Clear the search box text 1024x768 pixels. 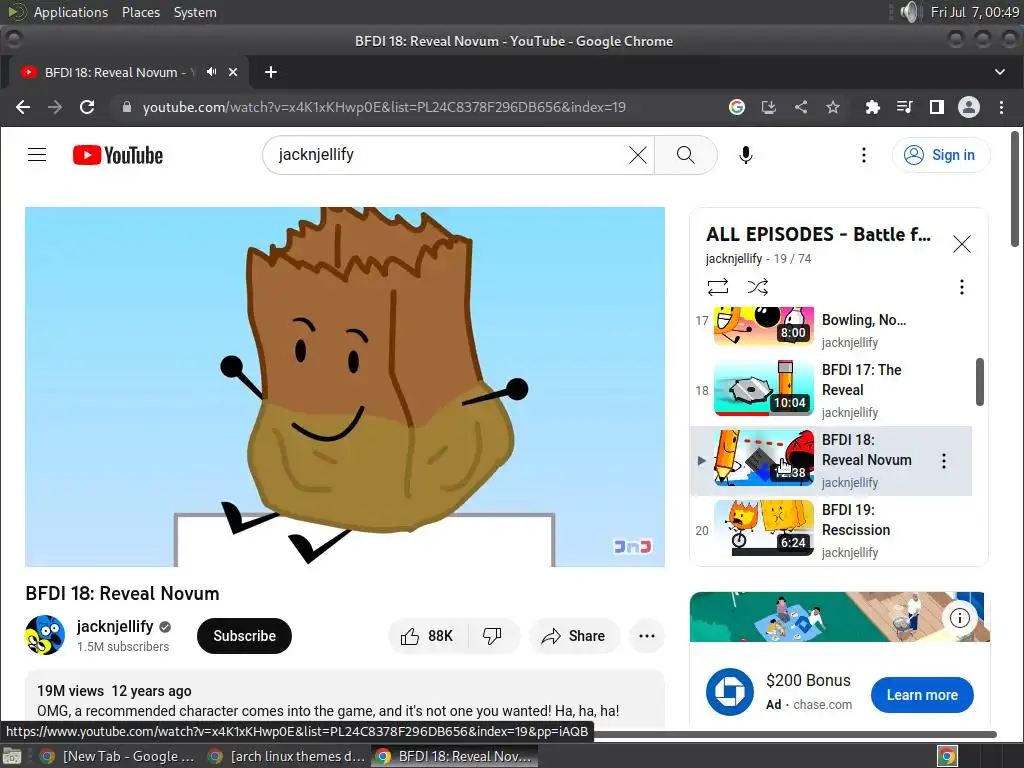click(637, 155)
